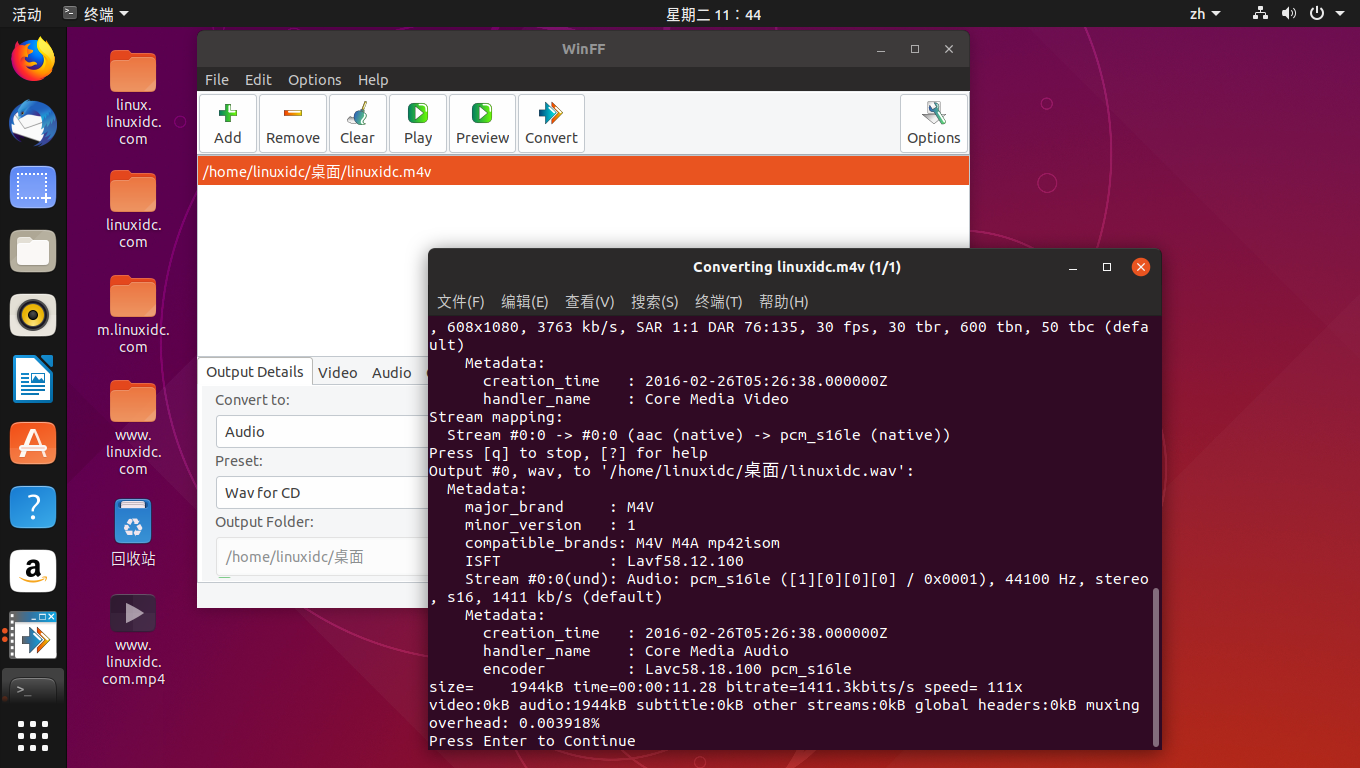1360x768 pixels.
Task: Click the network icon in the top bar
Action: coord(1260,14)
